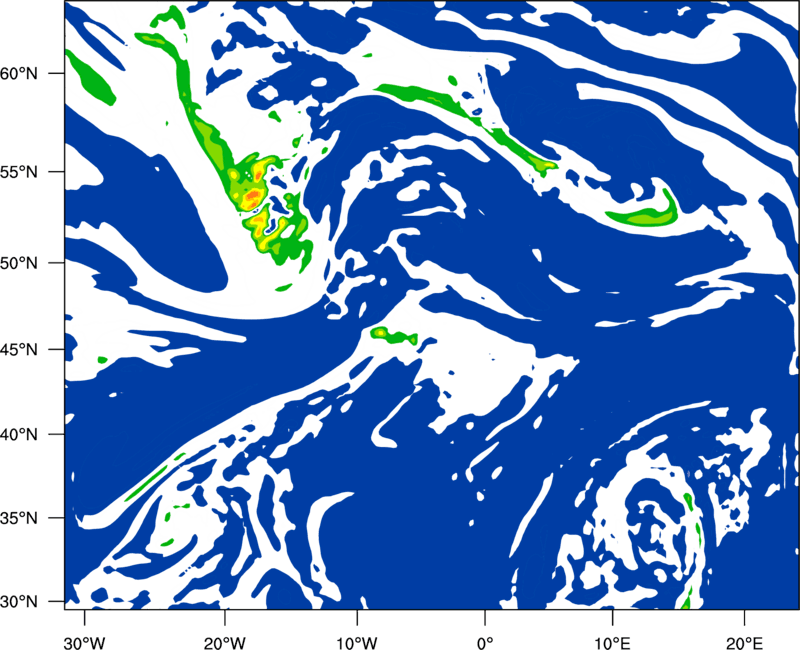Click the 30°W longitude label
This screenshot has width=800, height=650.
point(85,642)
